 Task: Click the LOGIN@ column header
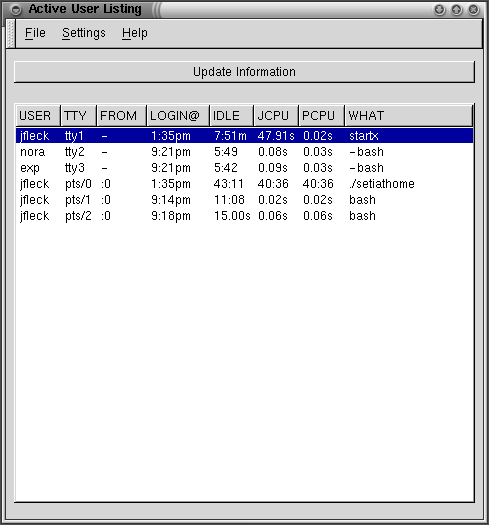click(178, 116)
